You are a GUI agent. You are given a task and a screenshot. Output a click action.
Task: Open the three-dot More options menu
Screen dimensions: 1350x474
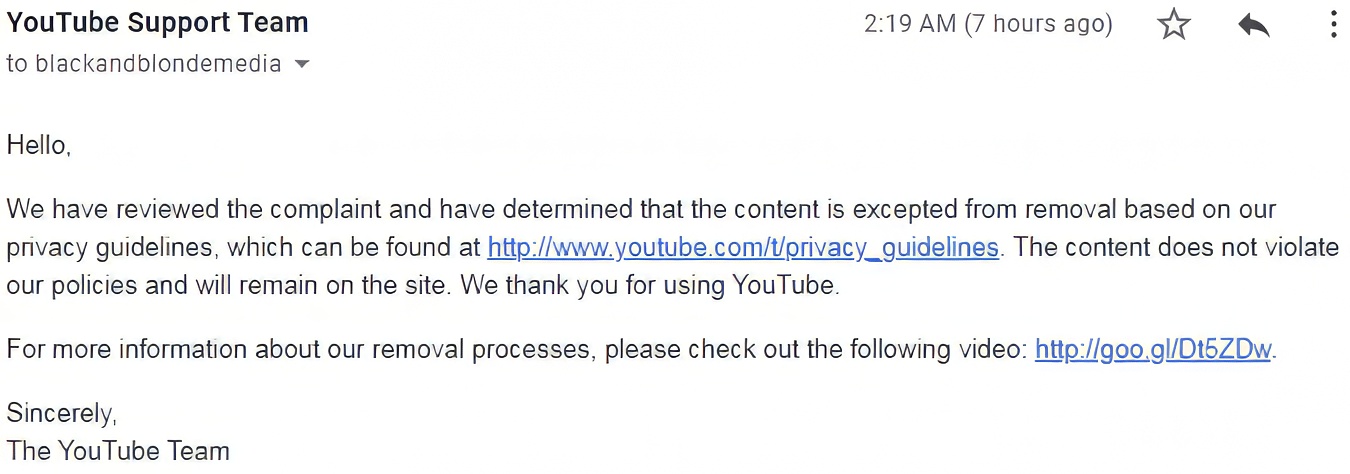point(1333,24)
